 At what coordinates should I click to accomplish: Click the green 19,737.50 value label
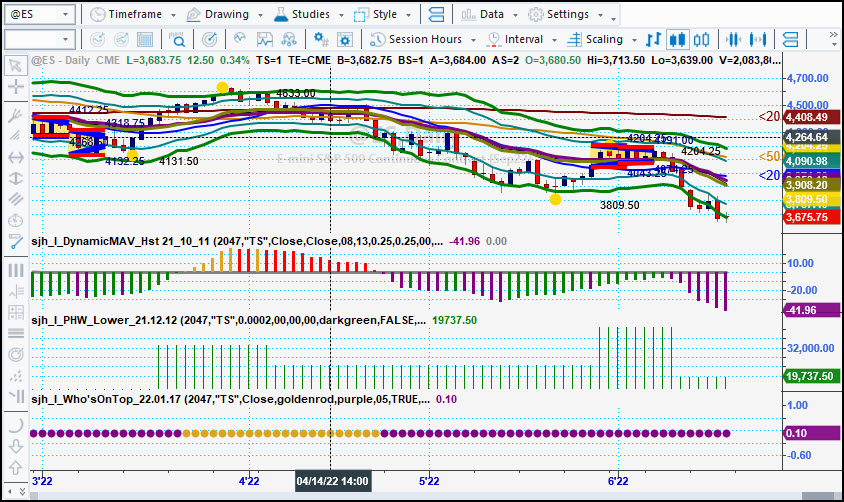[x=812, y=376]
